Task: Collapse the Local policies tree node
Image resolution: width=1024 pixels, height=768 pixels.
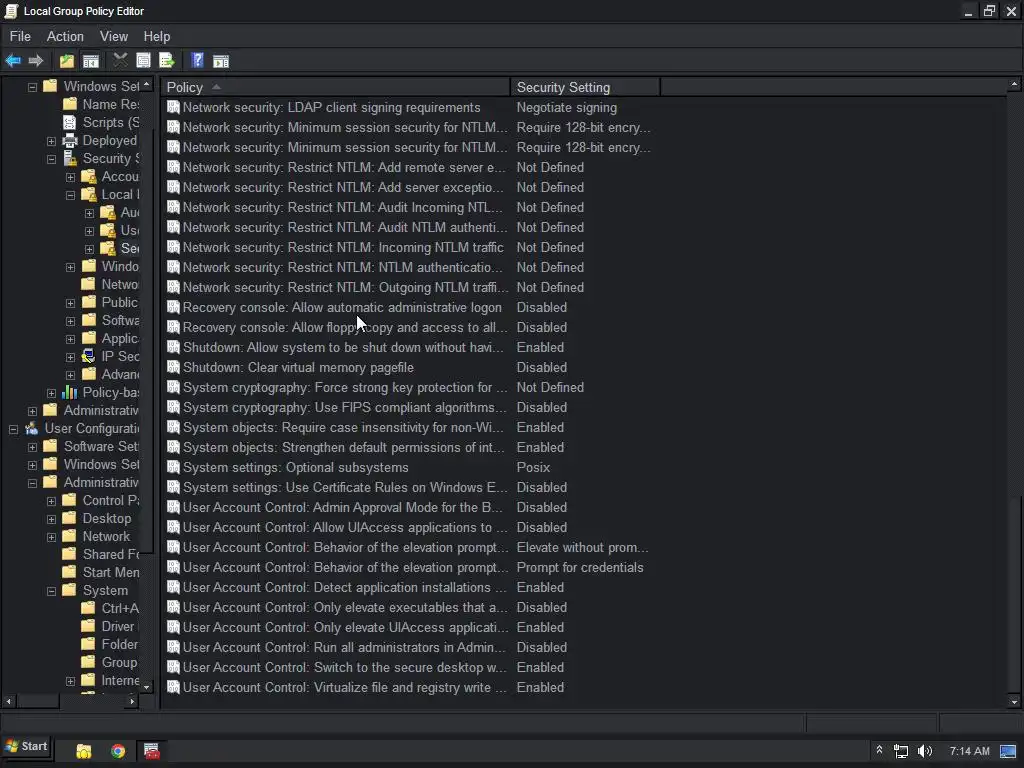Action: (x=70, y=195)
